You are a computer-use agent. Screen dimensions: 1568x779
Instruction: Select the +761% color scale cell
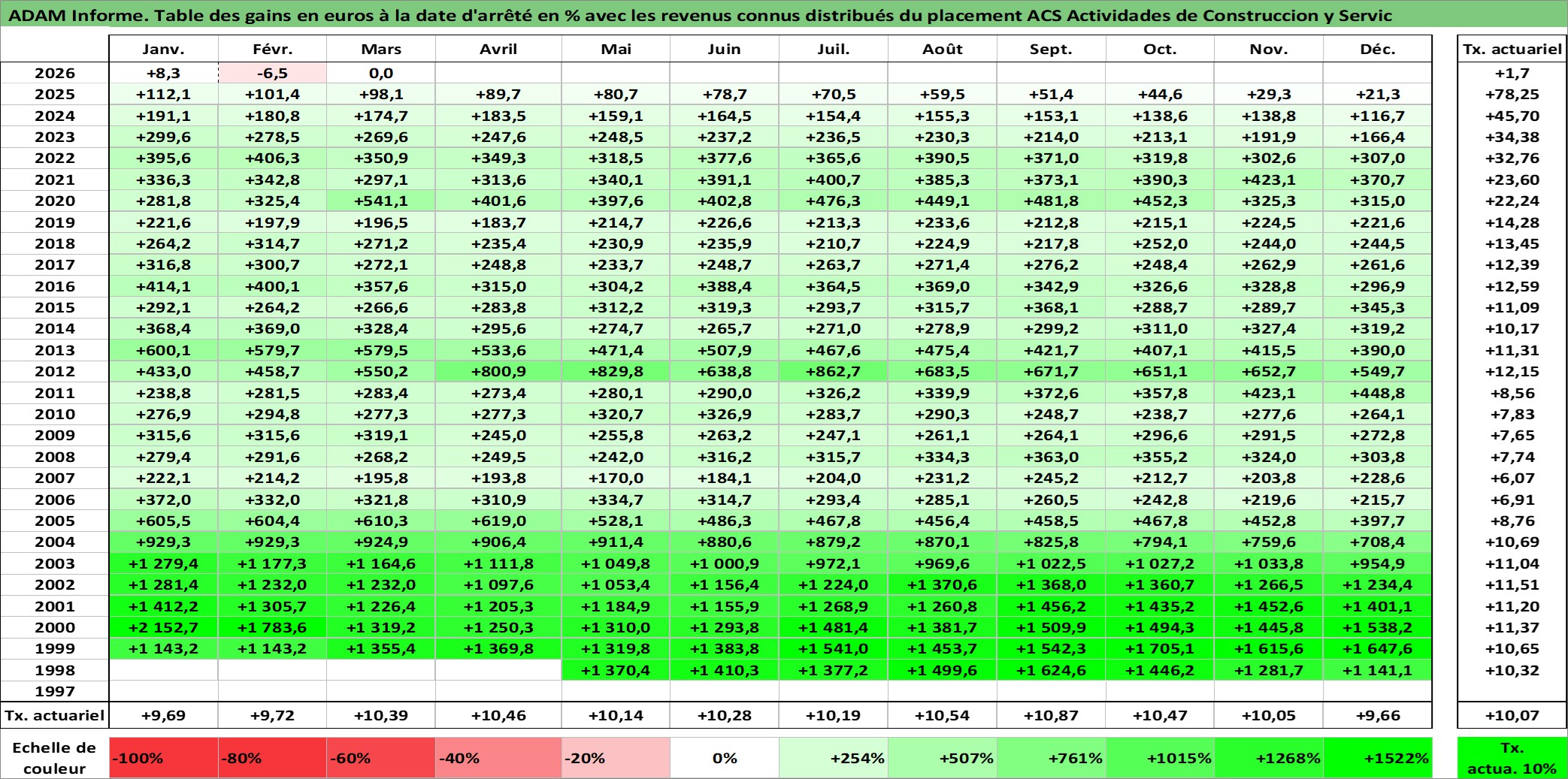tap(1051, 758)
